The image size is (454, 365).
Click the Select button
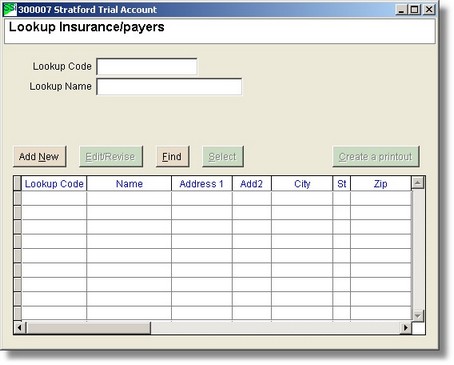click(223, 156)
